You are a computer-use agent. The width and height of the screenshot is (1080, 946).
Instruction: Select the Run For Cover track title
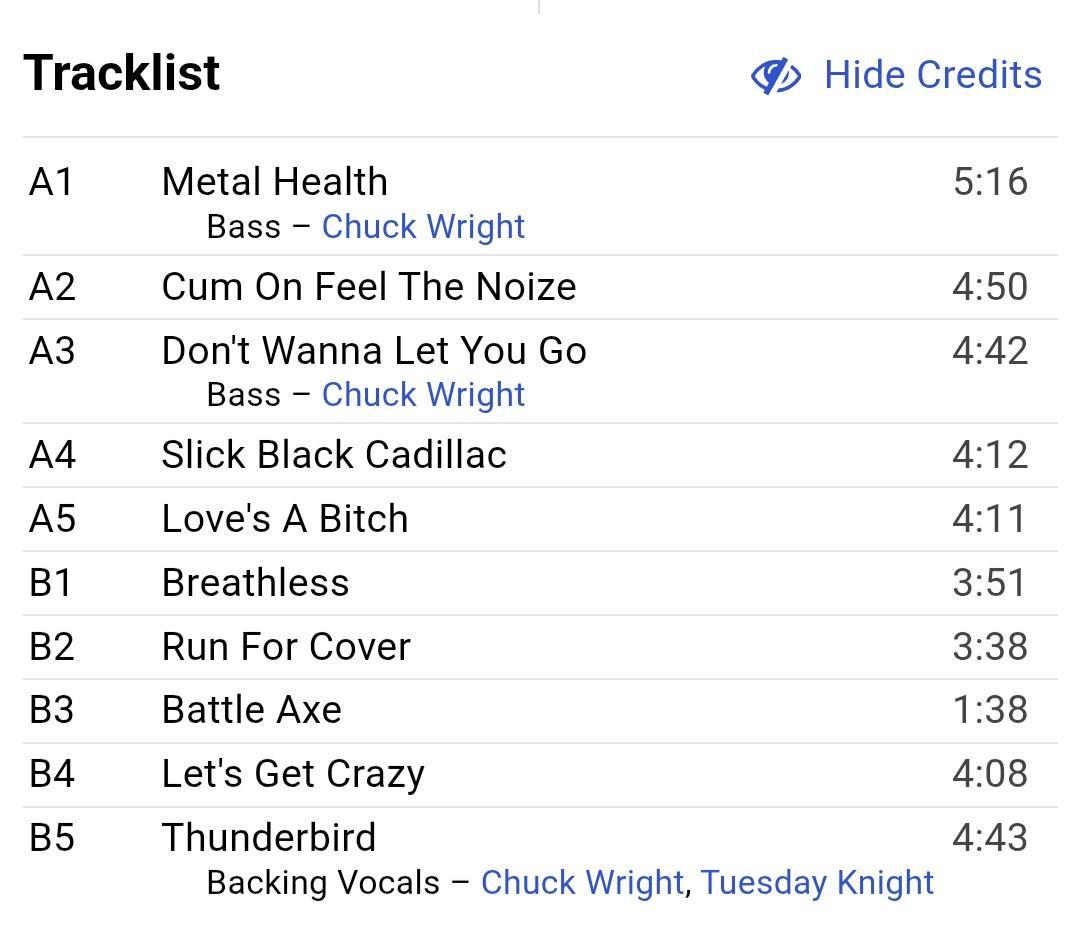pyautogui.click(x=286, y=647)
